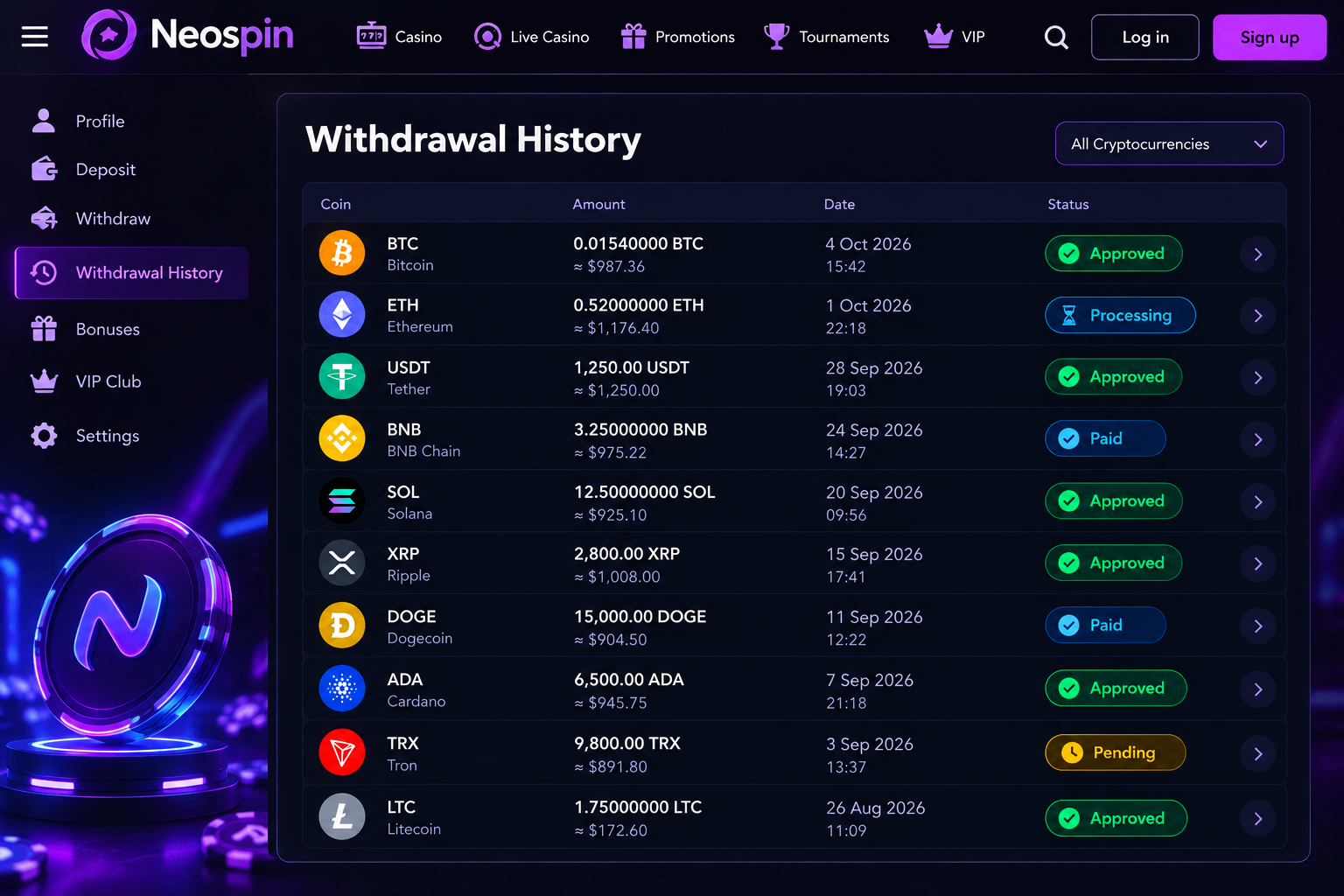Click the Bitcoin coin icon
The width and height of the screenshot is (1344, 896).
(x=342, y=253)
